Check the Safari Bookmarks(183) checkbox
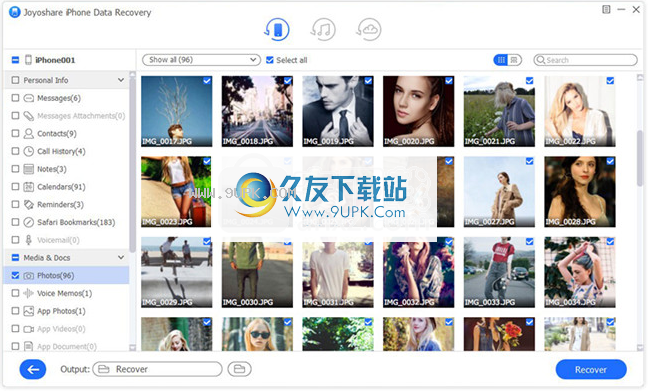The image size is (649, 391). pyautogui.click(x=15, y=222)
